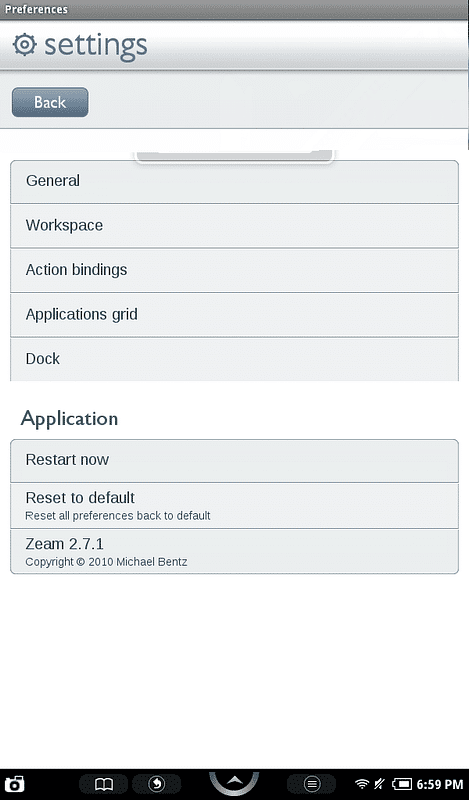Select Reset to default option
The width and height of the screenshot is (469, 800).
tap(234, 506)
